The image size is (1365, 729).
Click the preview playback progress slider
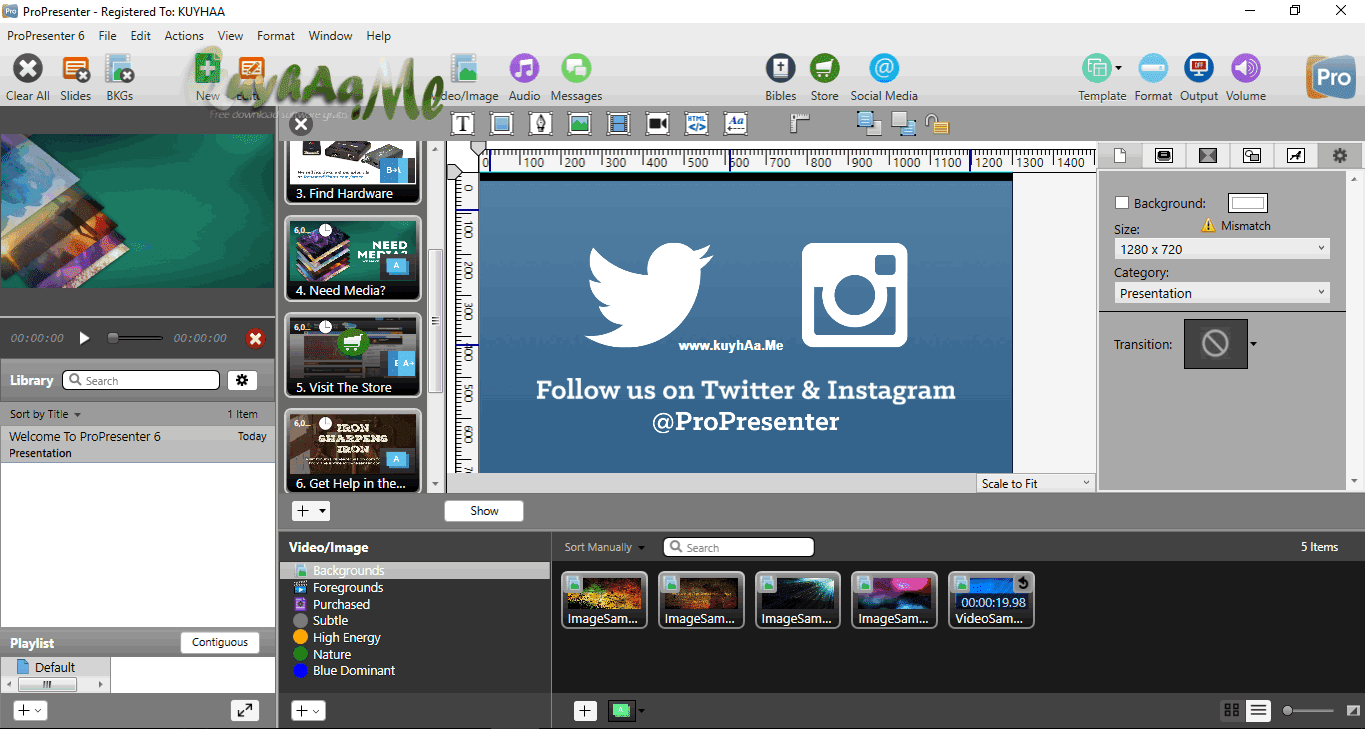point(136,338)
